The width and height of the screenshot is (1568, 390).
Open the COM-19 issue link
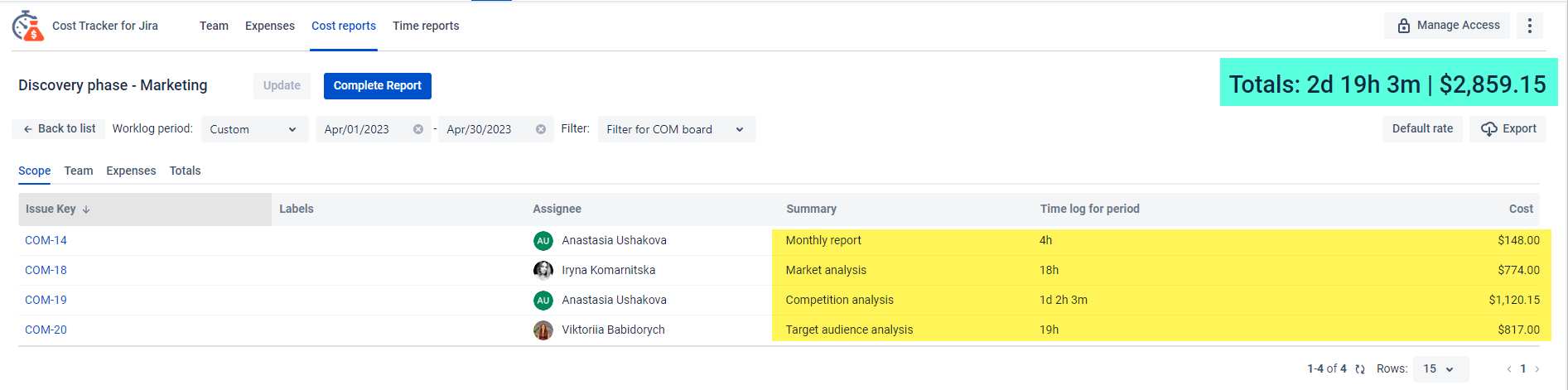tap(46, 300)
